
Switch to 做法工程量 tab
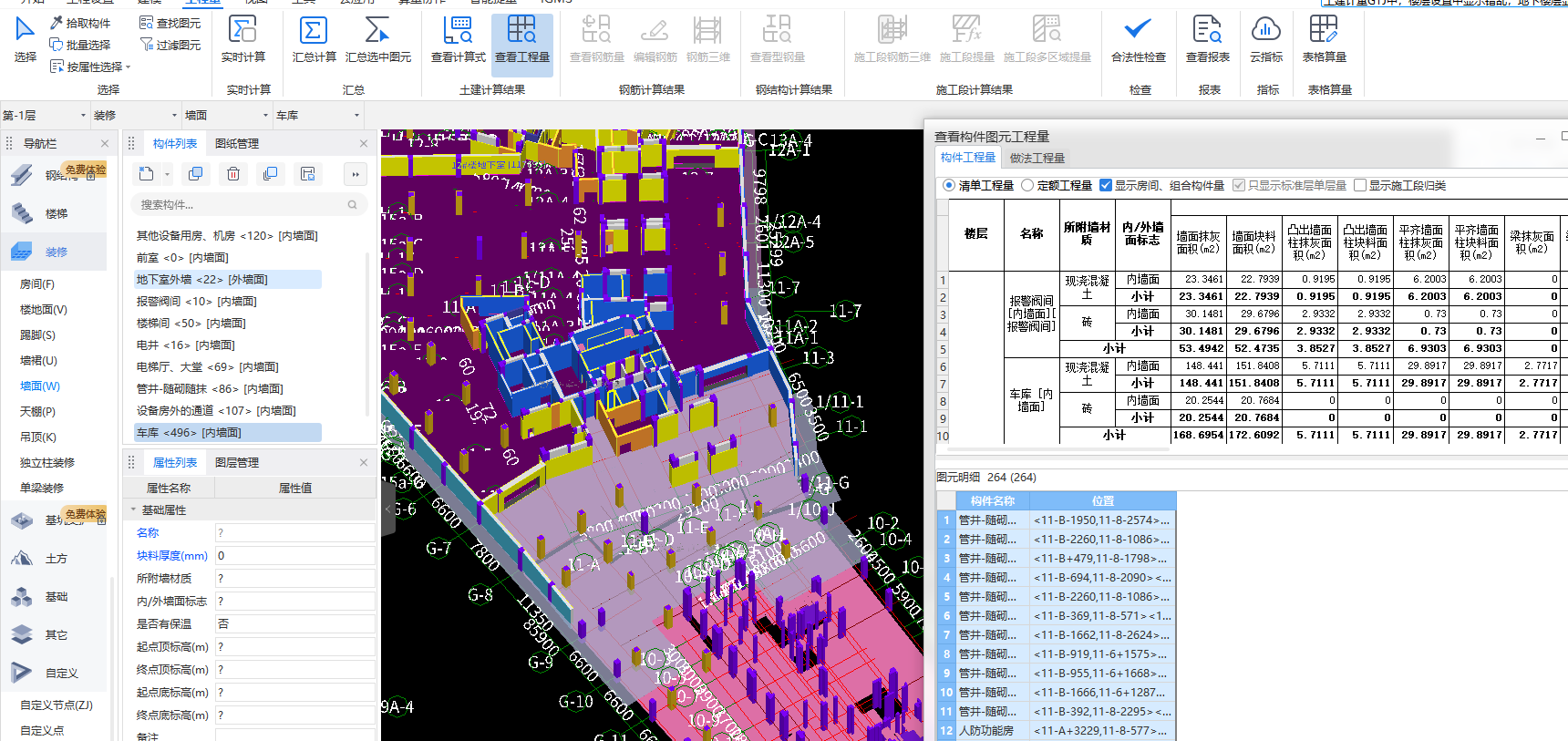coord(1037,158)
